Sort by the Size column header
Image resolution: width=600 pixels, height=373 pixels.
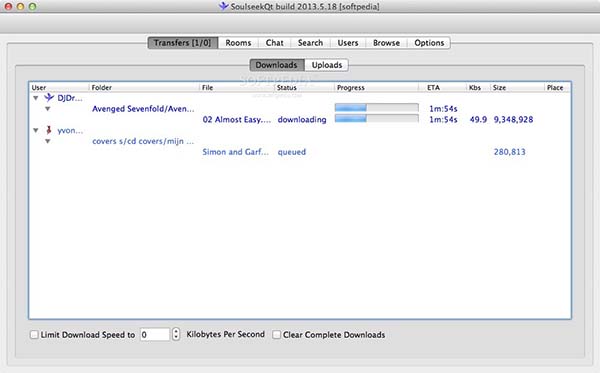coord(517,88)
